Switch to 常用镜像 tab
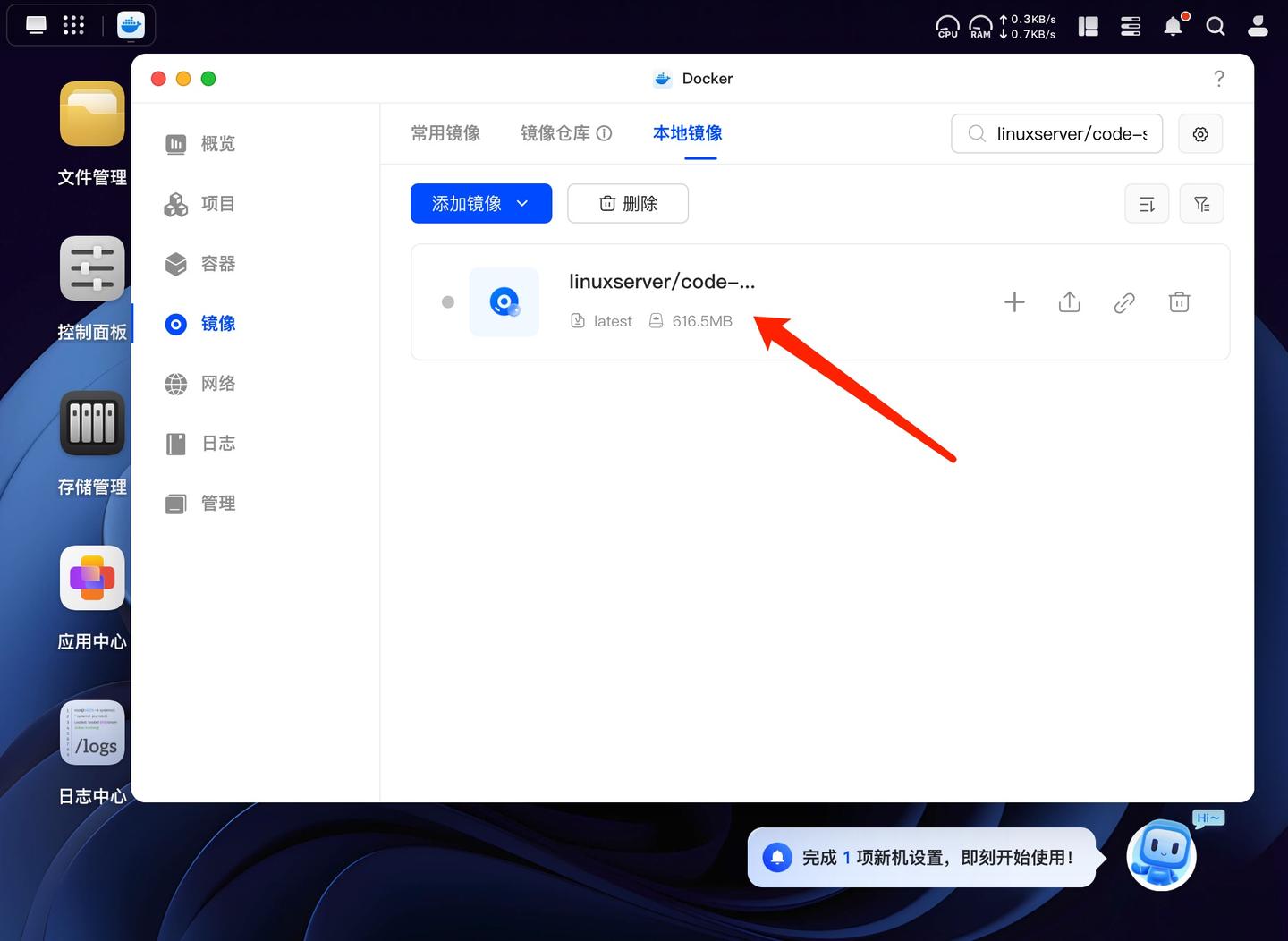This screenshot has width=1288, height=941. pyautogui.click(x=445, y=133)
